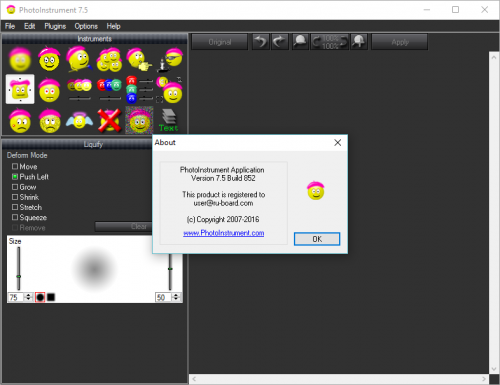
Task: Select the multiple smileys Clone instrument
Action: pos(109,59)
